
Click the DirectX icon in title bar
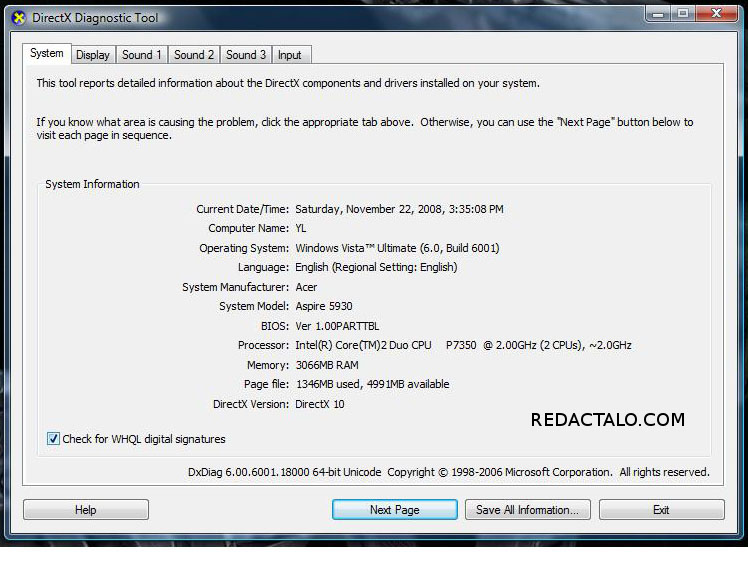point(17,17)
